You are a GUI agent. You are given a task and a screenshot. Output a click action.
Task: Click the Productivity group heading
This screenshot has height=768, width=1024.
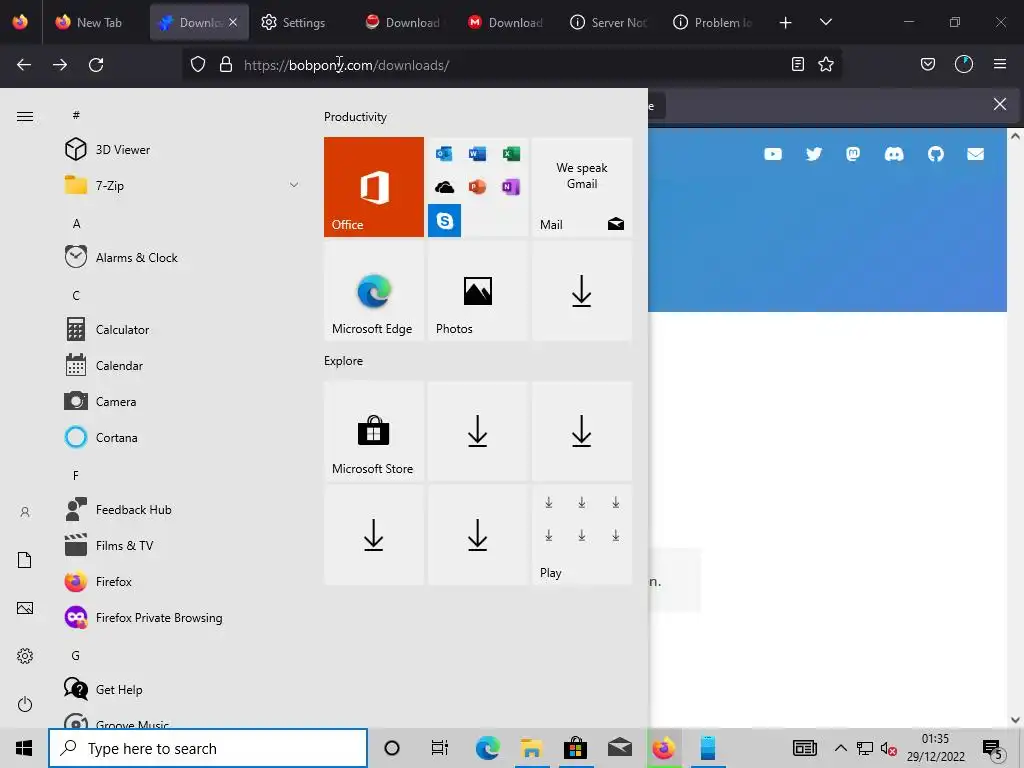355,117
